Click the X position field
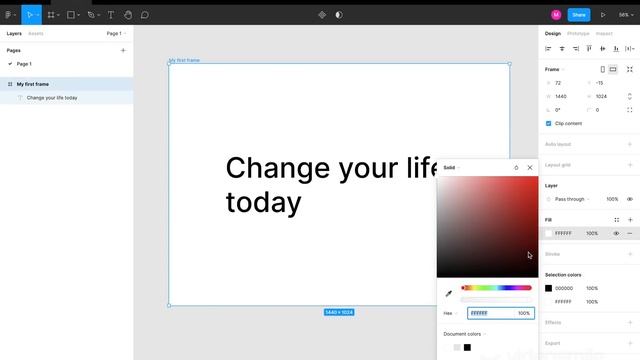This screenshot has height=360, width=640. click(x=563, y=83)
